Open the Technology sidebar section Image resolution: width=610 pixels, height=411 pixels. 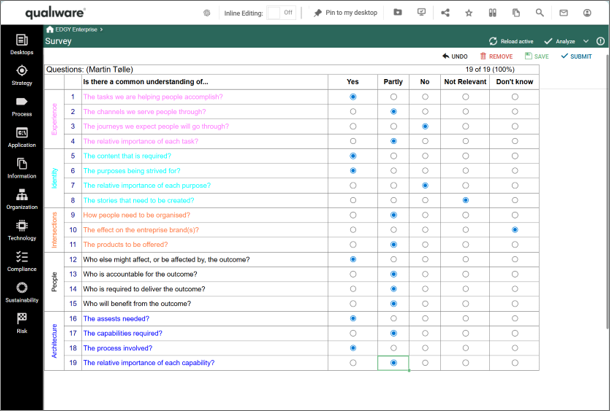pyautogui.click(x=22, y=230)
